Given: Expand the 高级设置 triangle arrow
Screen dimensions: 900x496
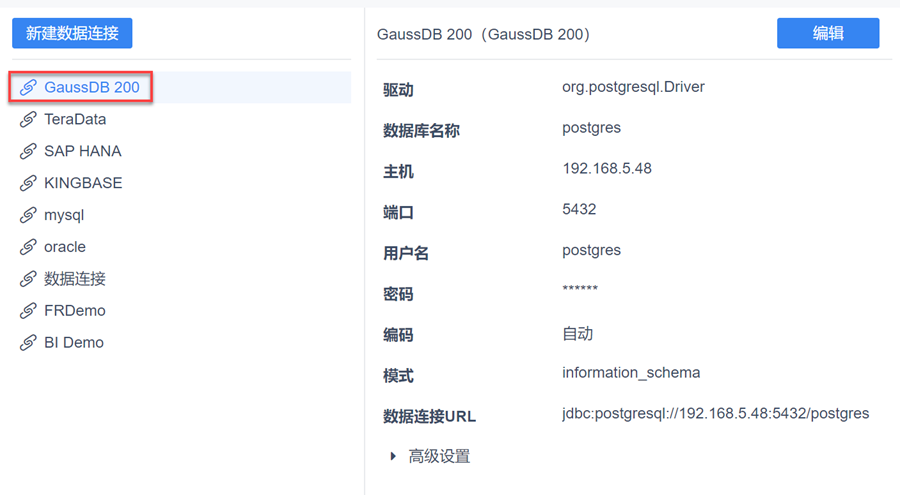Looking at the screenshot, I should coord(393,456).
